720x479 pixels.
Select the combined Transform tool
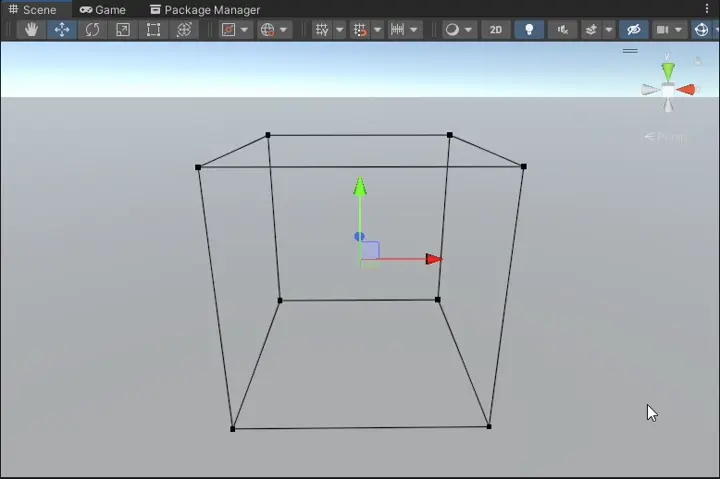(x=184, y=30)
